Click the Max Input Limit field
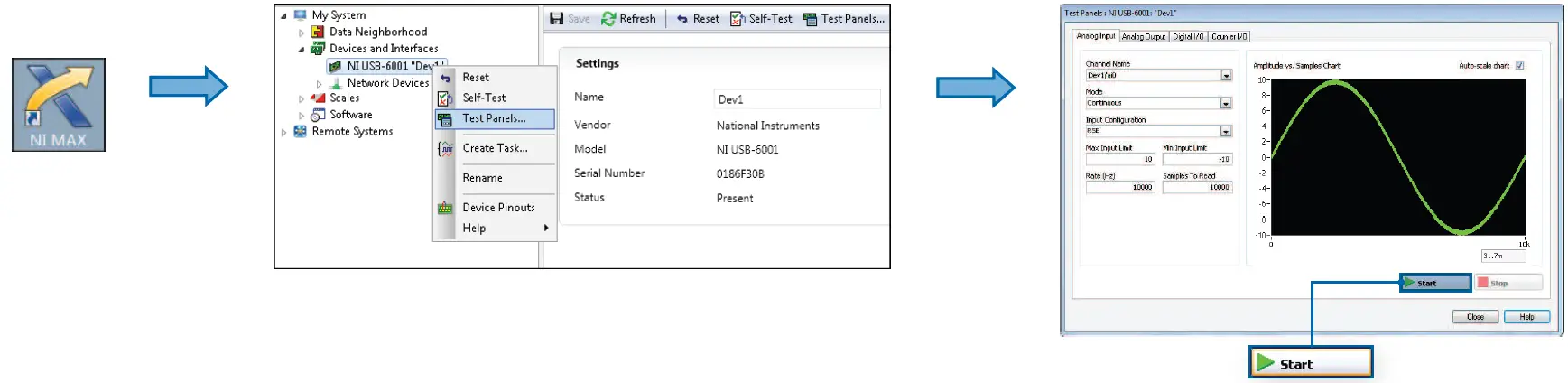1568x383 pixels. [x=1120, y=160]
